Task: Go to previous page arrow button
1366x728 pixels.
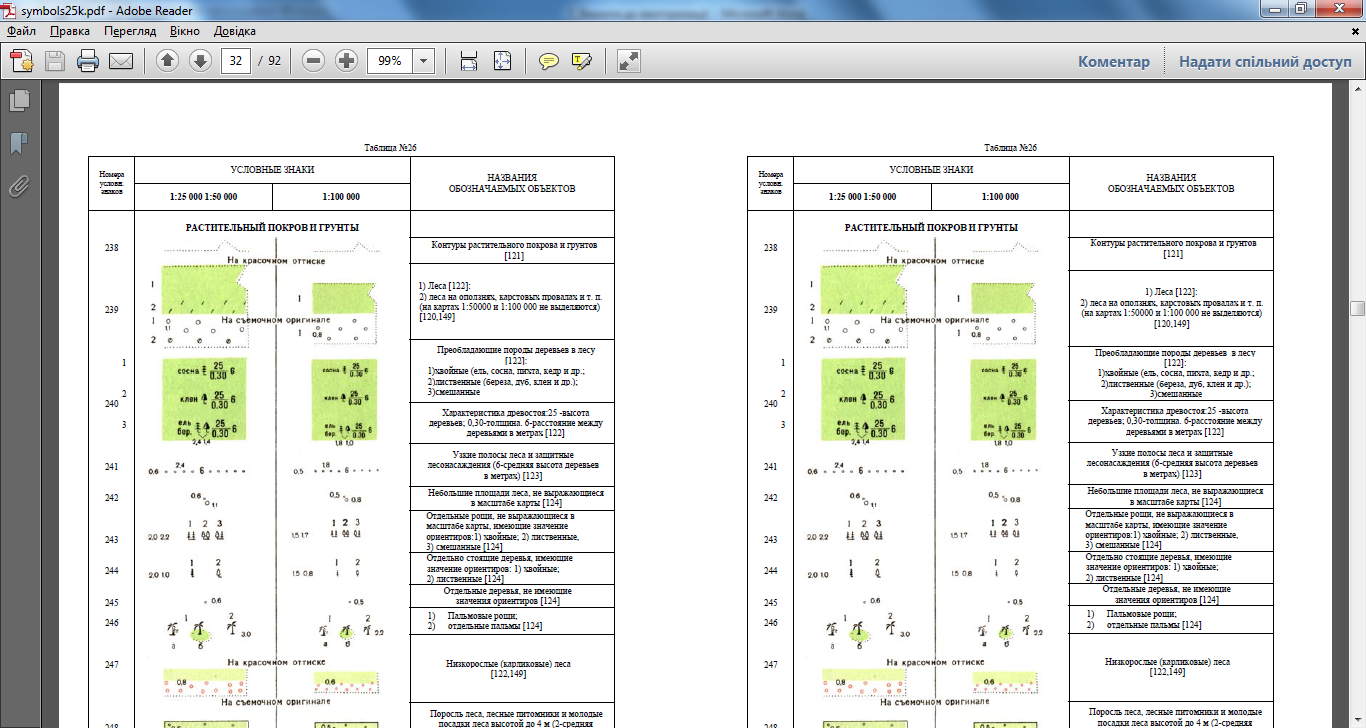Action: [x=167, y=61]
